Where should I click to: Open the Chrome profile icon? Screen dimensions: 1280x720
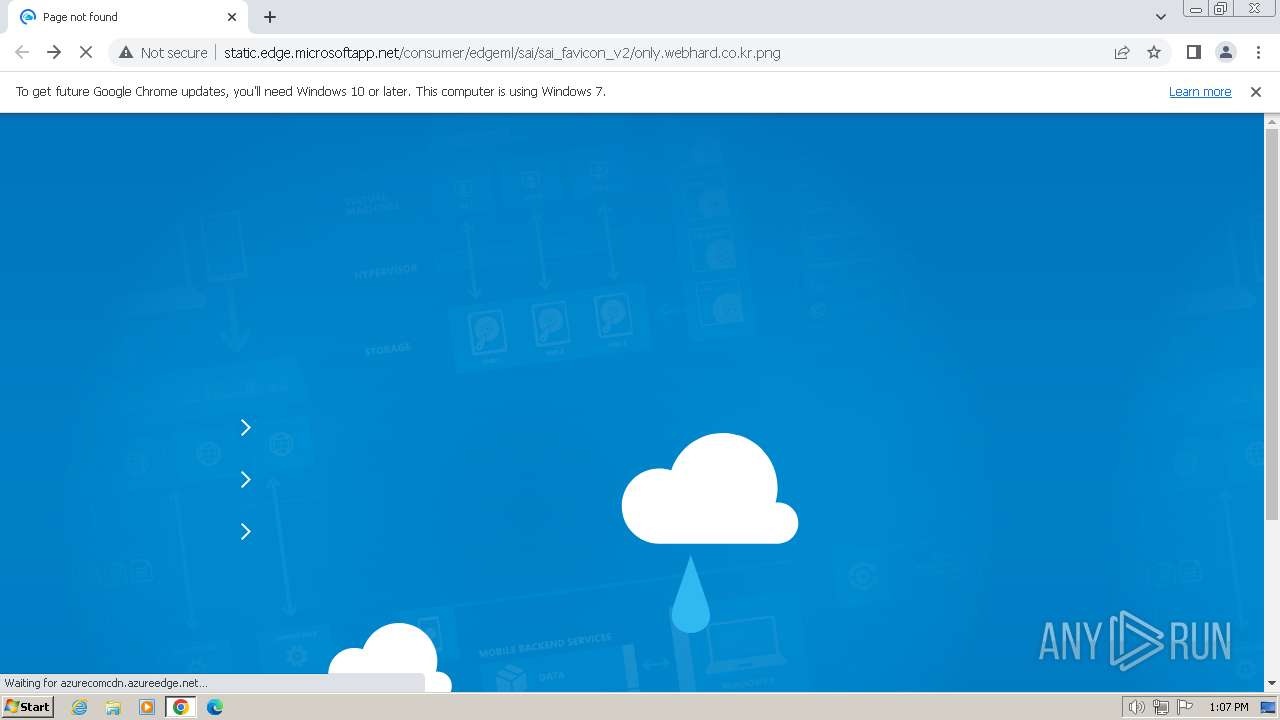pos(1225,52)
